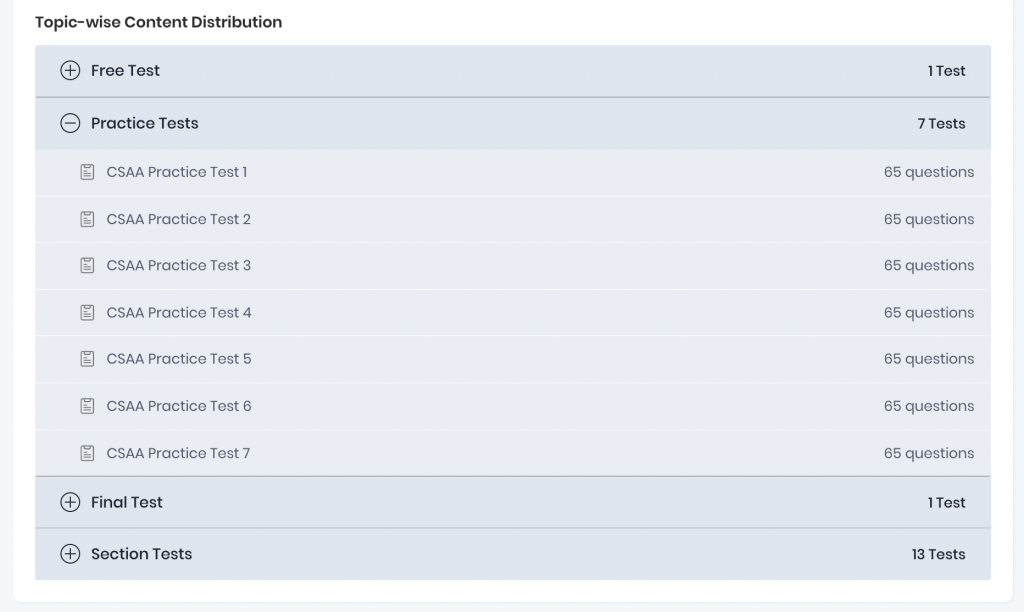Click the clipboard icon beside CSAA Practice Test 7

[87, 453]
